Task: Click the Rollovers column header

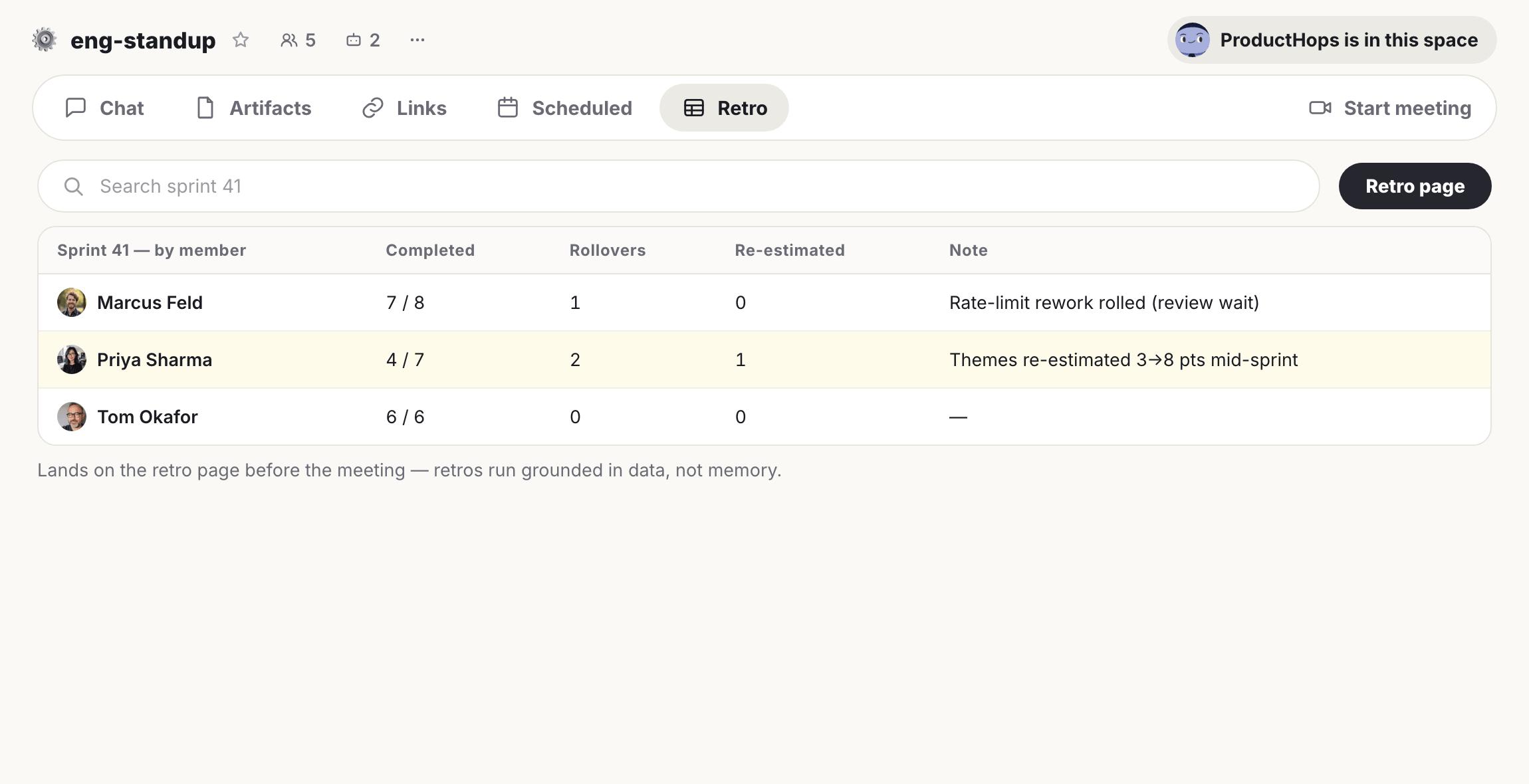Action: click(x=608, y=250)
